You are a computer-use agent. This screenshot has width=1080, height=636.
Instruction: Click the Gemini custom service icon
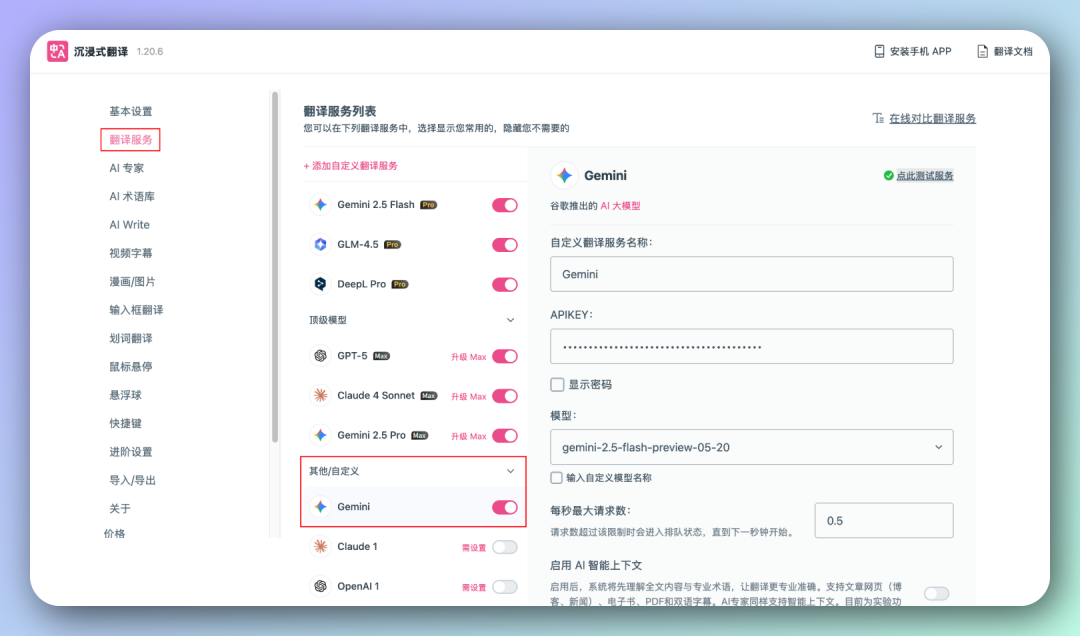(320, 506)
